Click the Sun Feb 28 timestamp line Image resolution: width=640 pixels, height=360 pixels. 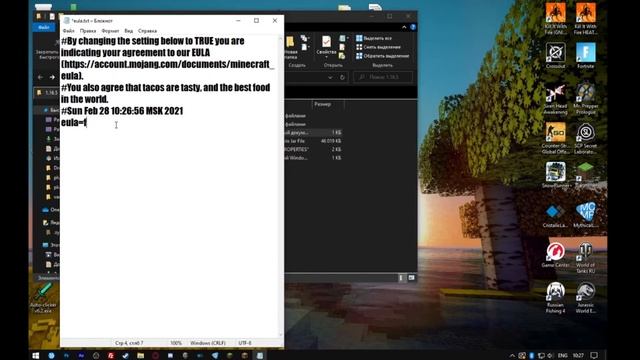click(x=122, y=111)
